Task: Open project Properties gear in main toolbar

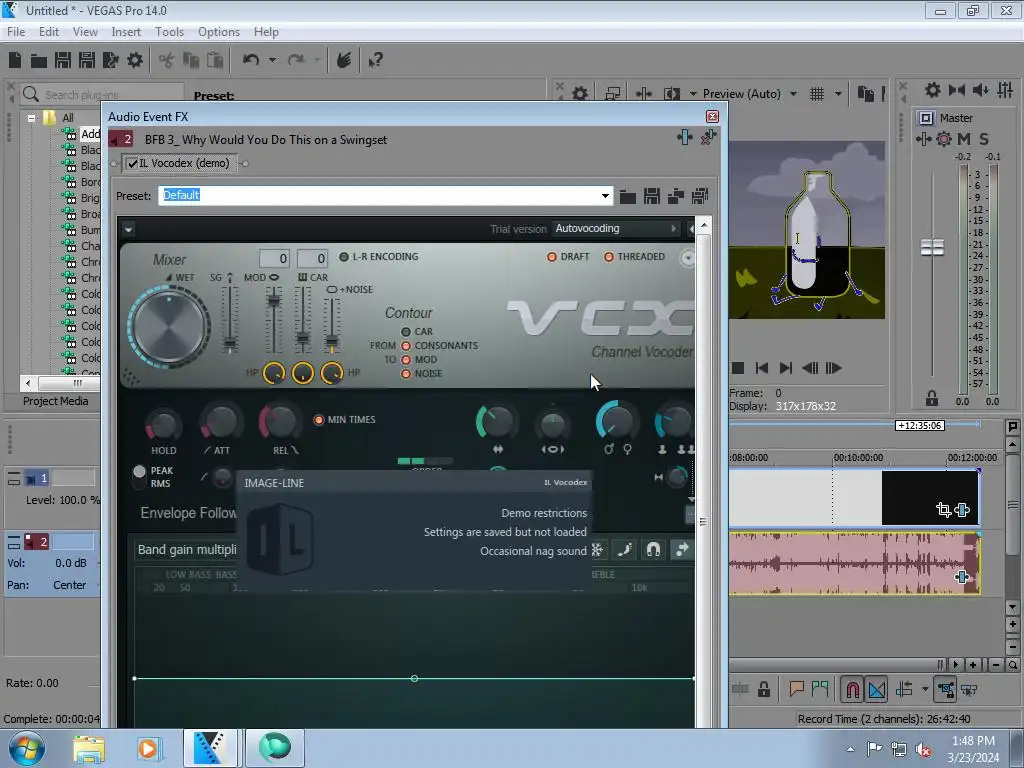Action: point(135,60)
